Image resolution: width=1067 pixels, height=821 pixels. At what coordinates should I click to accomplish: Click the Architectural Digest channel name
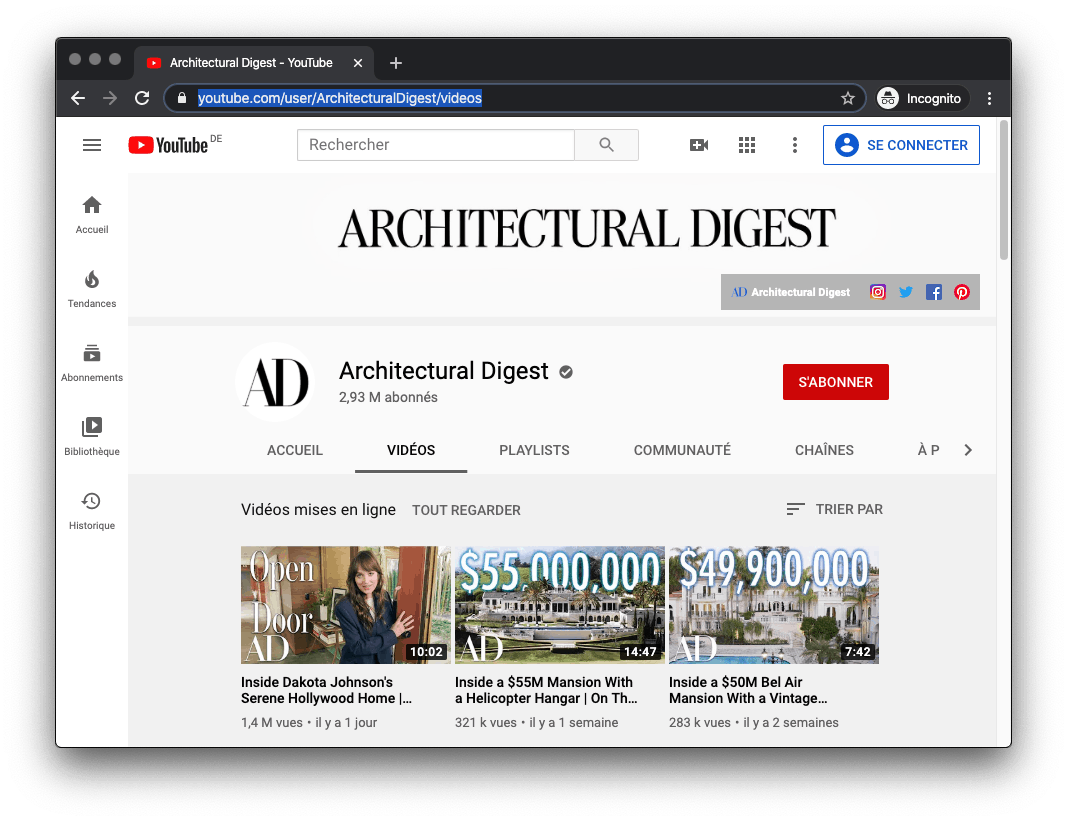pyautogui.click(x=444, y=371)
